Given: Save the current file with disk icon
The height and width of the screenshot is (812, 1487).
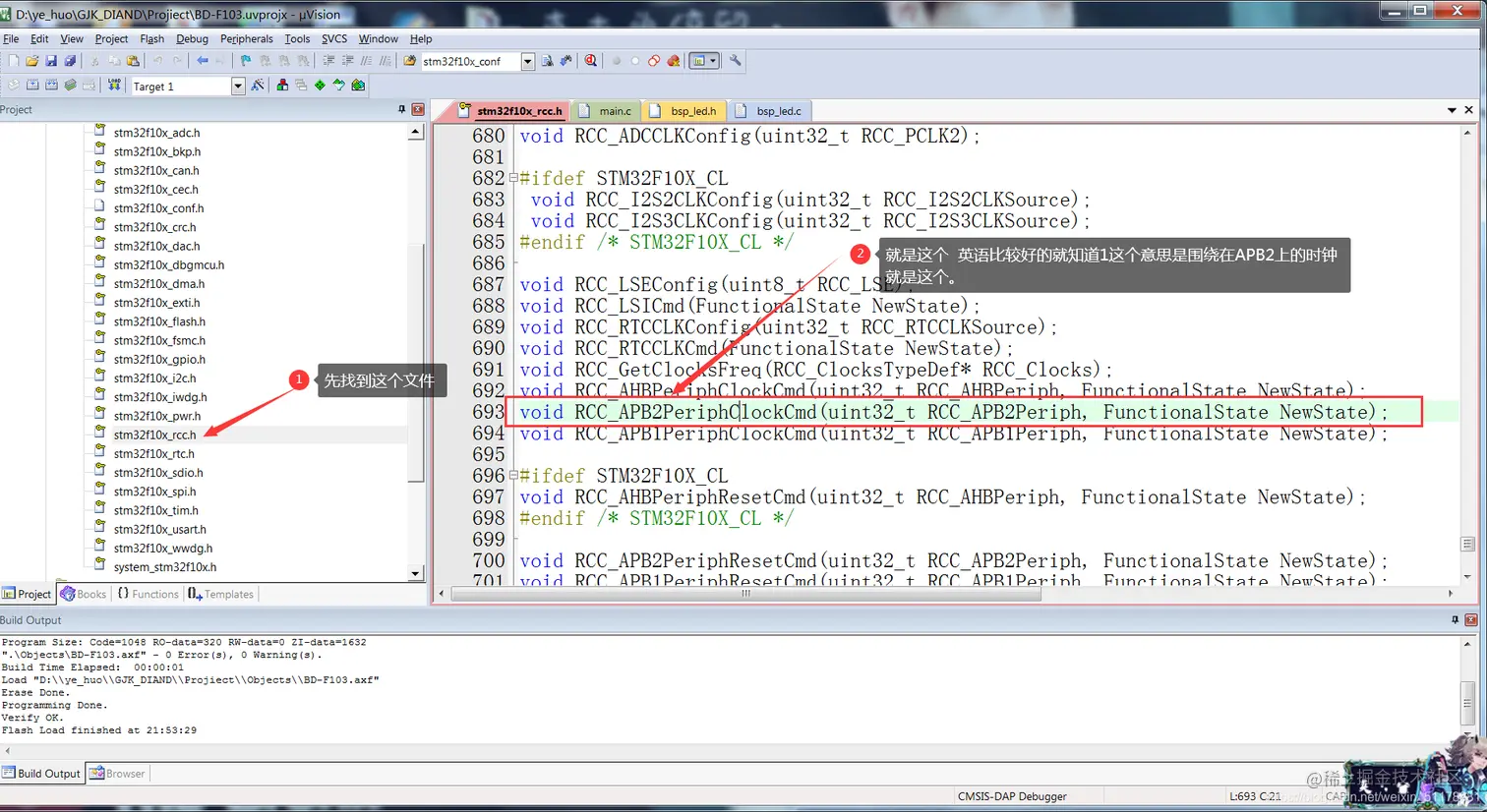Looking at the screenshot, I should pos(51,61).
